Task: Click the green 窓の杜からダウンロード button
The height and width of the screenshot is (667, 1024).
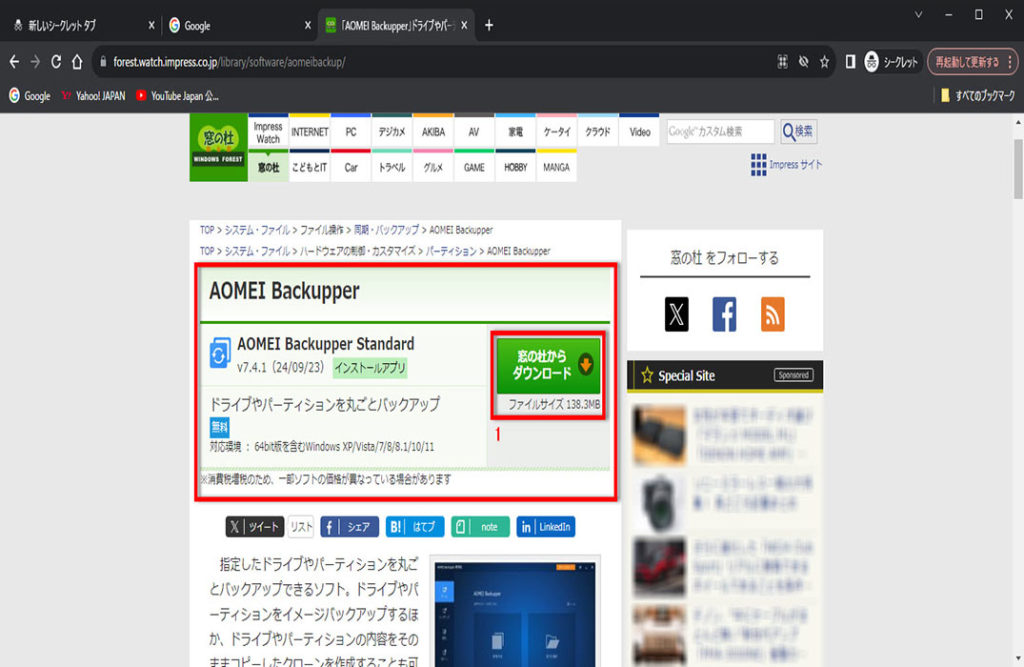Action: [x=548, y=365]
